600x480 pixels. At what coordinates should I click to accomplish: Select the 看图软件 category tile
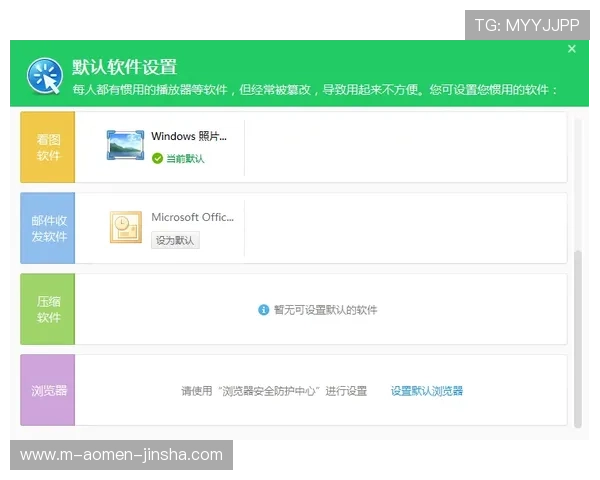coord(48,147)
